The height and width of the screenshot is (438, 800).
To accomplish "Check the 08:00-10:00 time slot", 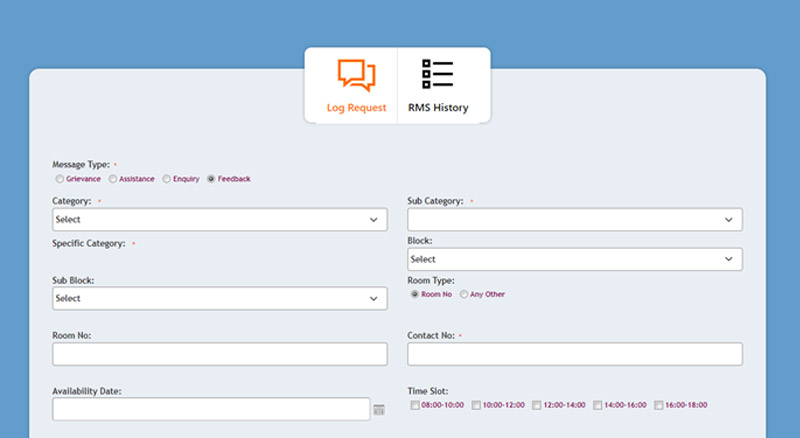I will [415, 405].
